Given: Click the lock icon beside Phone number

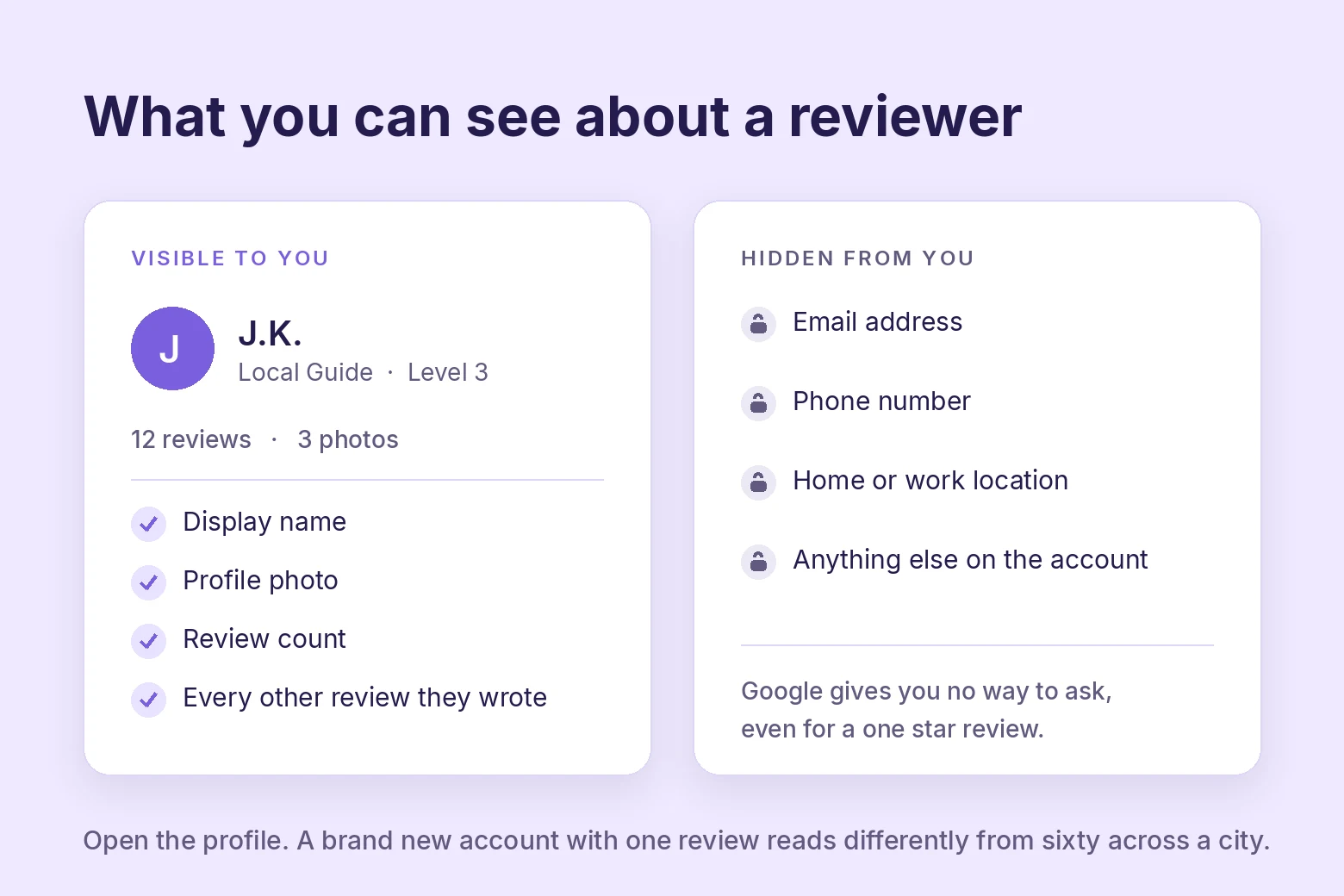Looking at the screenshot, I should coord(758,403).
